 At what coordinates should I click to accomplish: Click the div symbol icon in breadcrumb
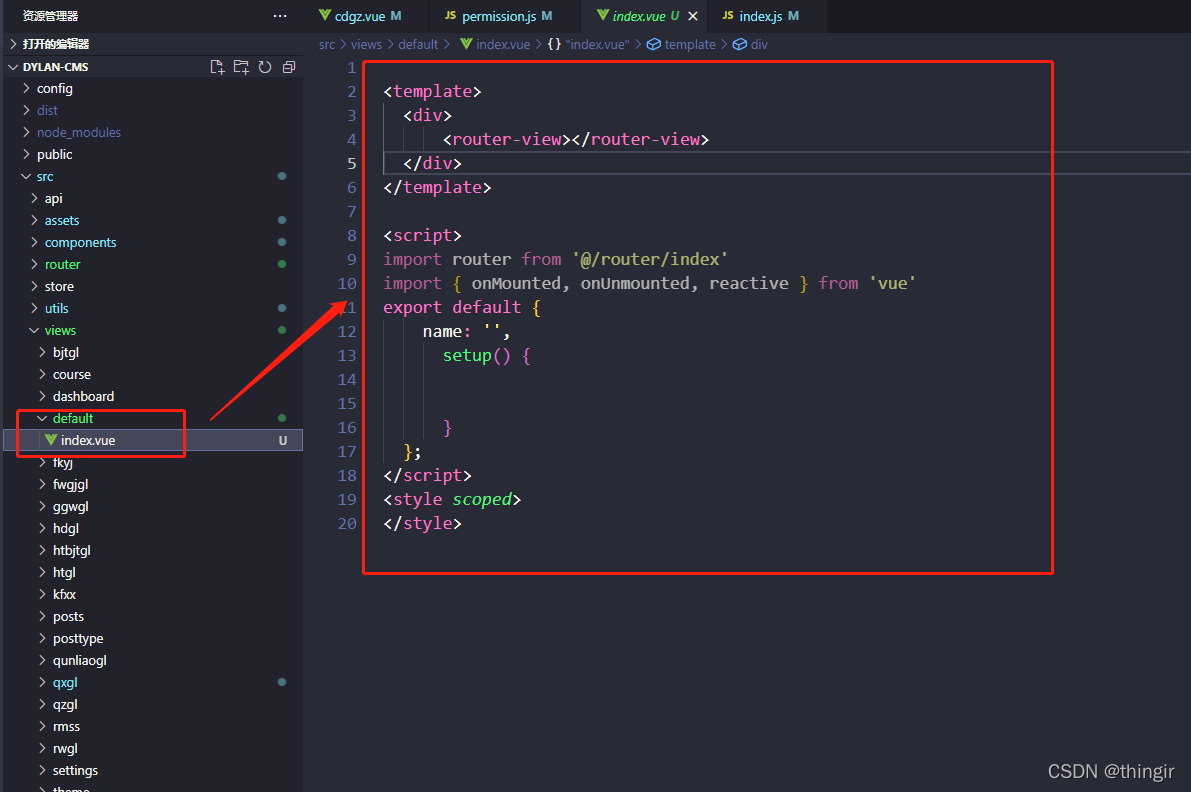pos(739,44)
